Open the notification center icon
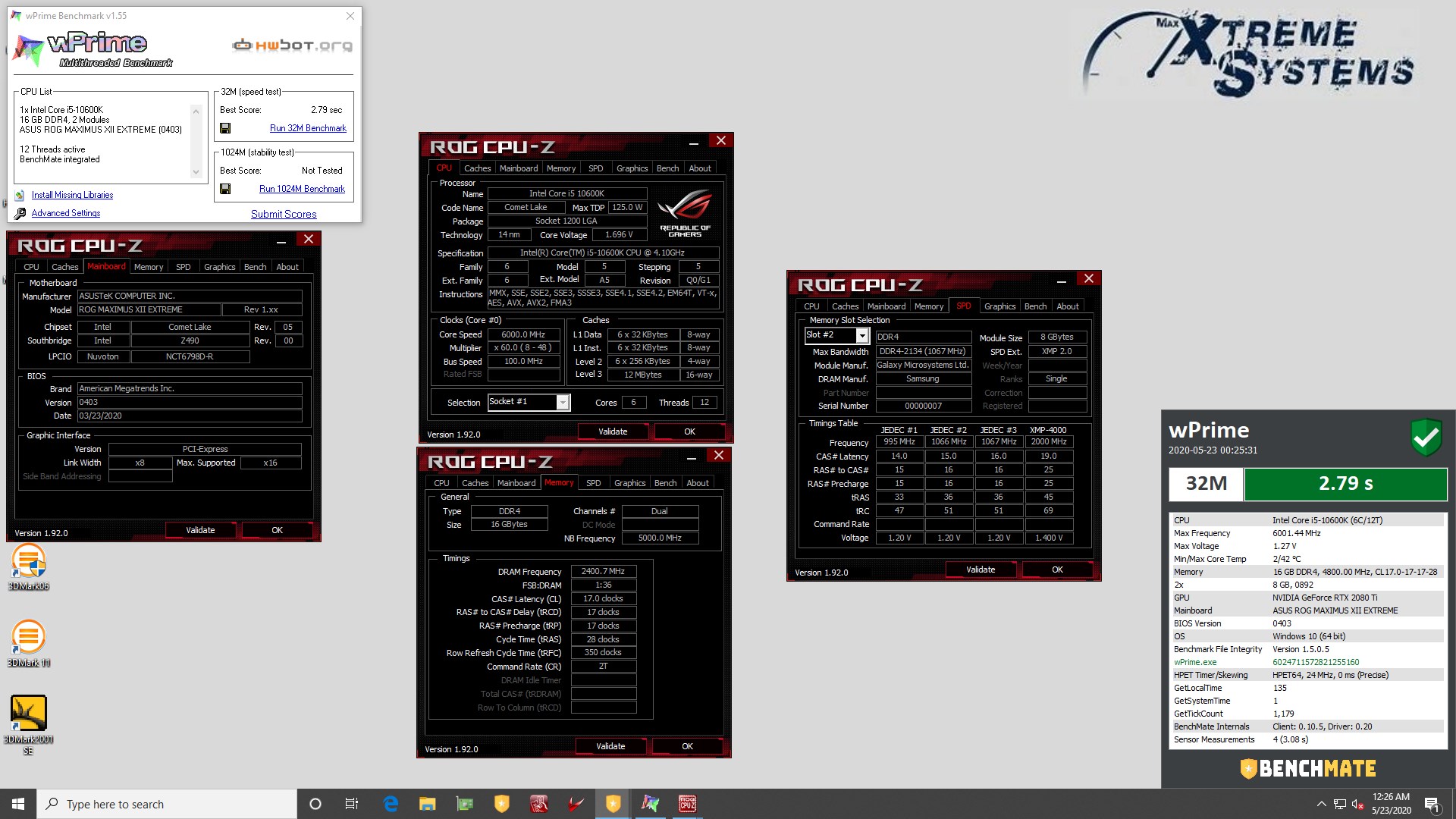The image size is (1456, 819). point(1432,804)
